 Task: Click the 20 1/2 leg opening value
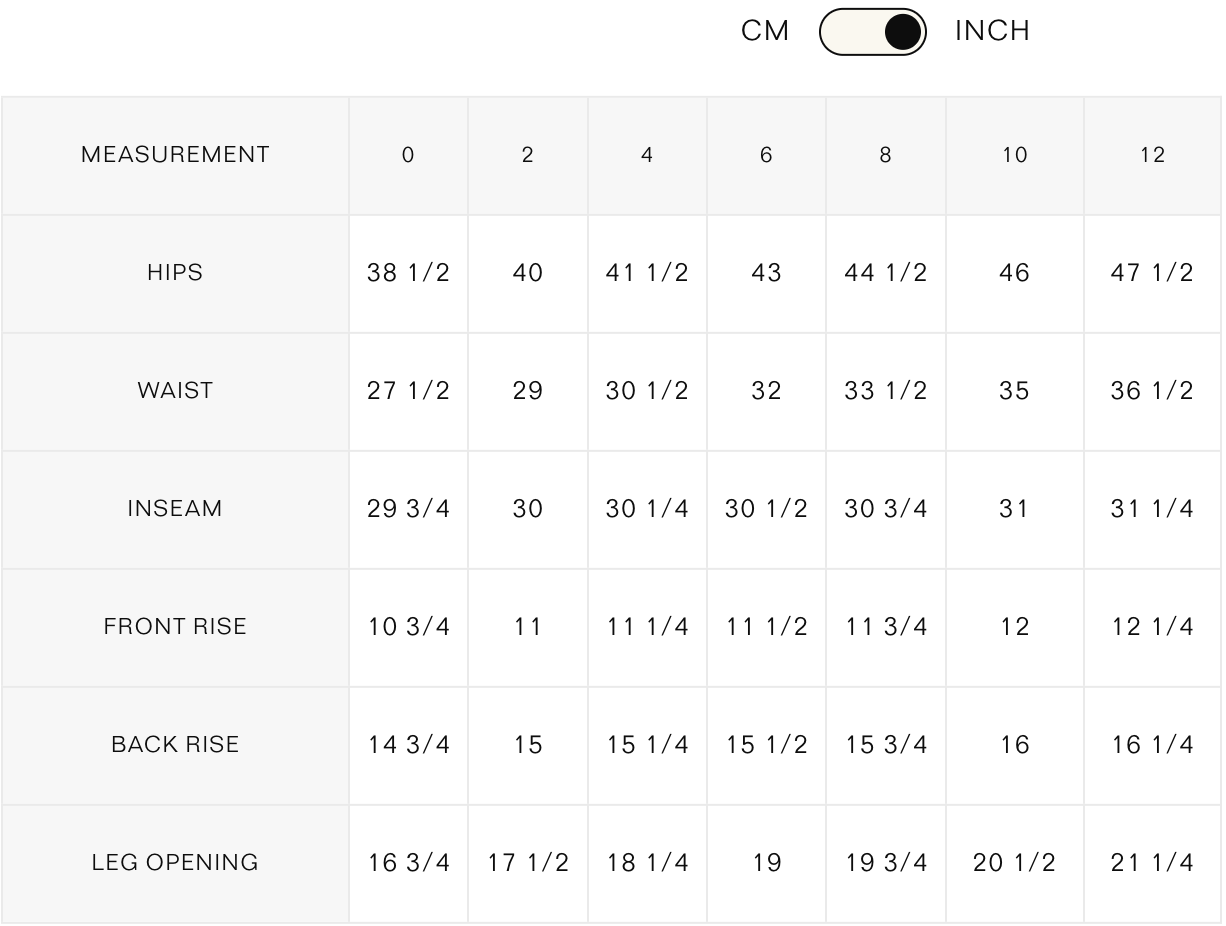[1014, 863]
